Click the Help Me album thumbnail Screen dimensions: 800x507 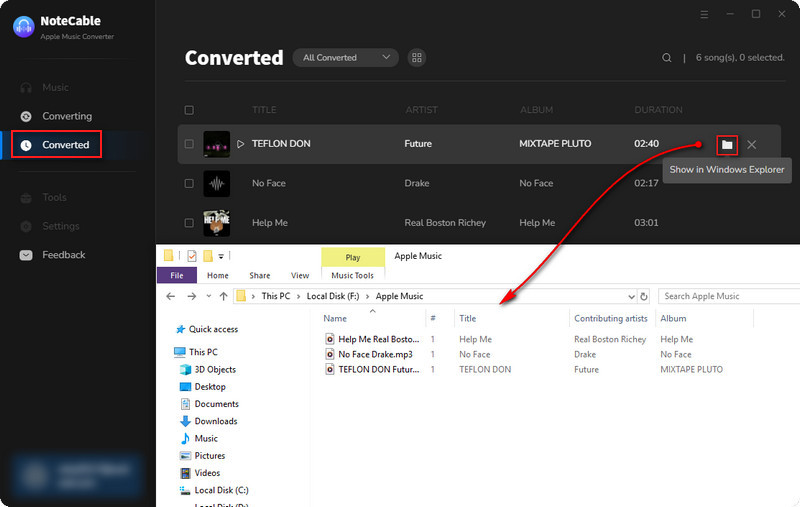217,223
